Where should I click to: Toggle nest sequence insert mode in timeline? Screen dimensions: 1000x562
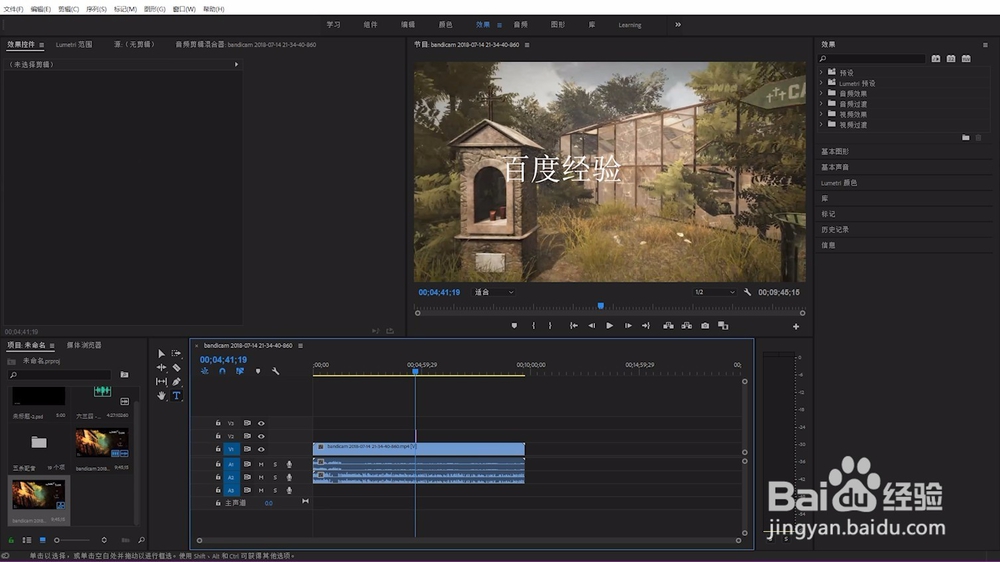coord(204,371)
